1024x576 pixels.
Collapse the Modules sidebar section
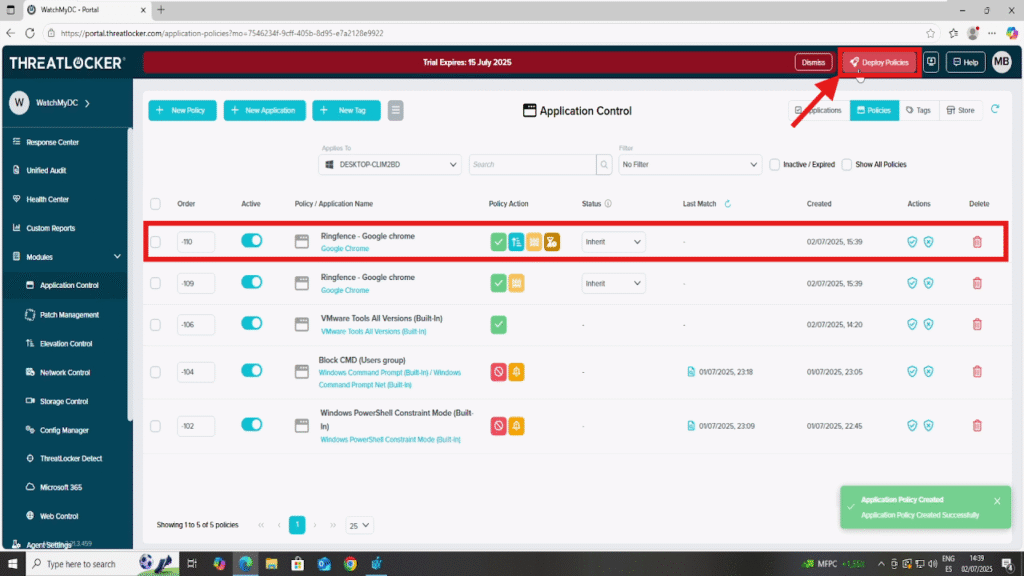[117, 257]
